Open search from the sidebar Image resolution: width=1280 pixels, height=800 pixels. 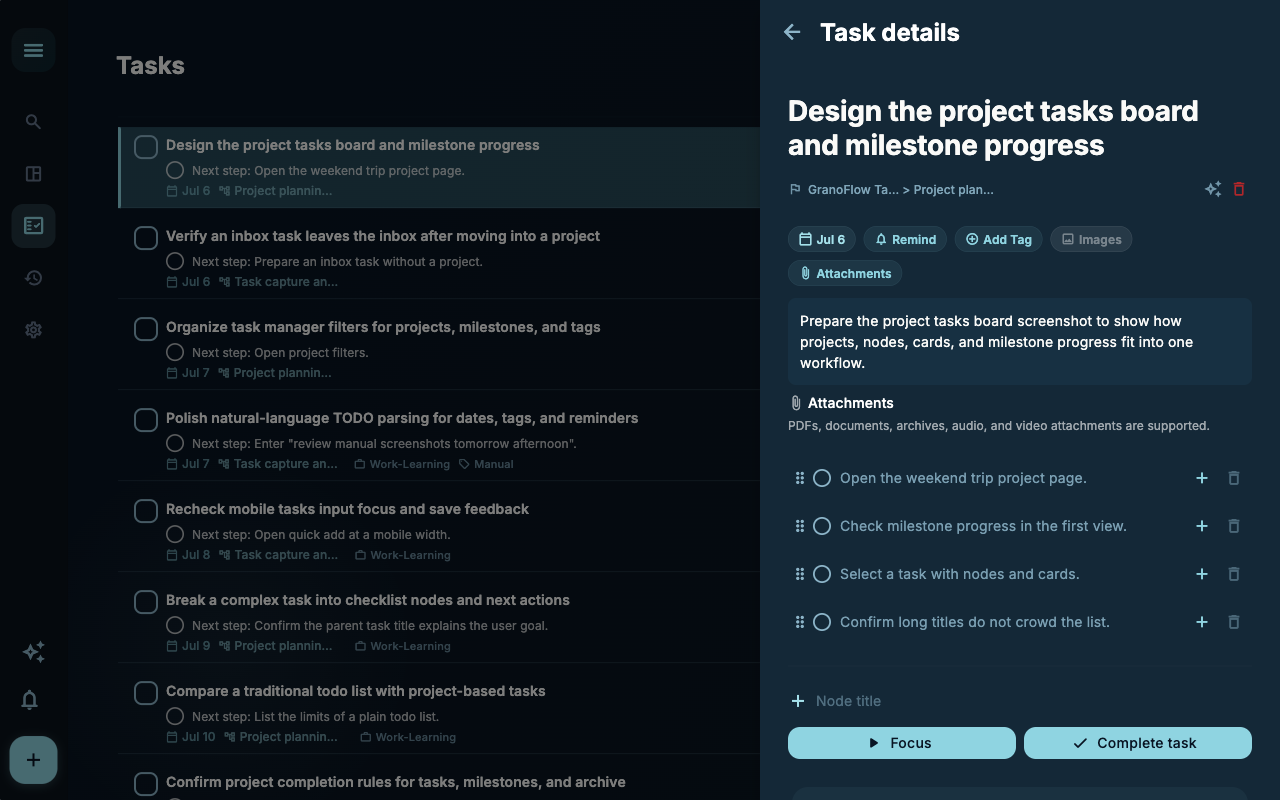[x=33, y=122]
